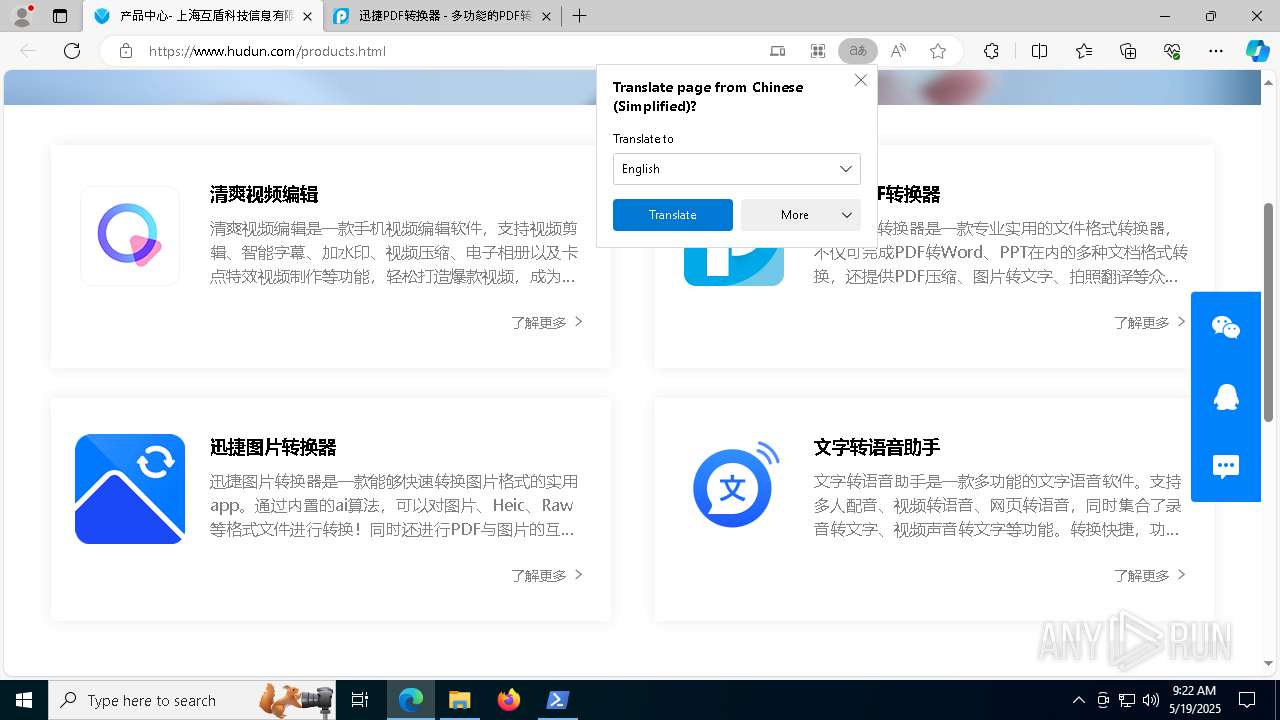
Task: Click the blue Translate button
Action: click(x=673, y=215)
